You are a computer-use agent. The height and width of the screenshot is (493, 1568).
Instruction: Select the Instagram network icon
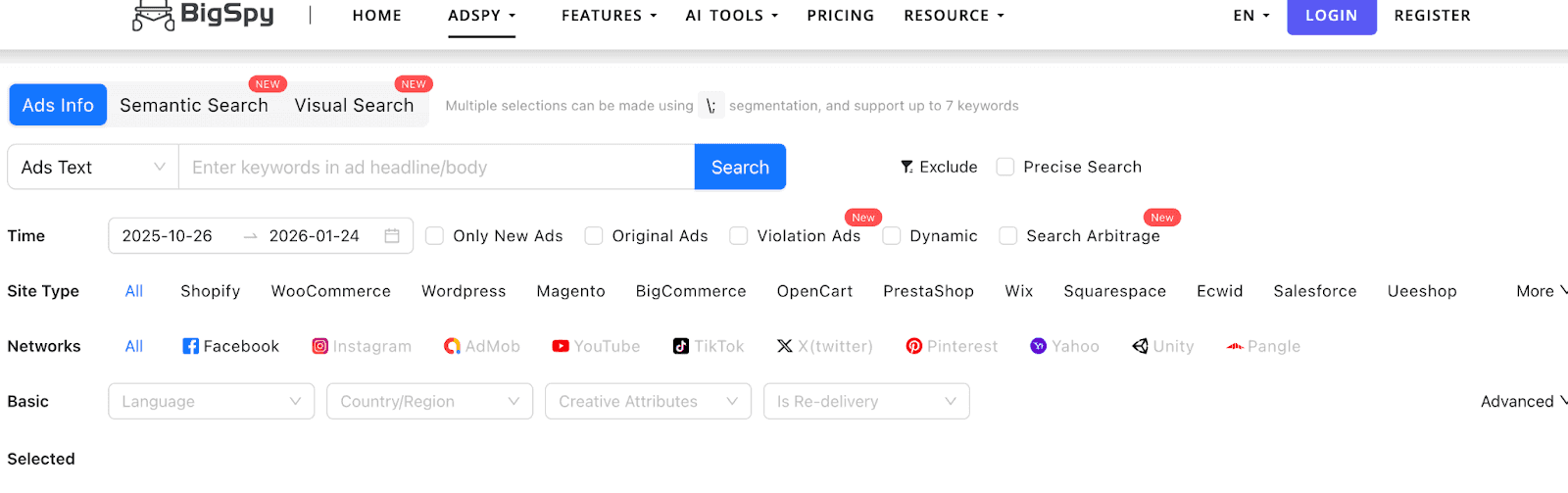319,346
